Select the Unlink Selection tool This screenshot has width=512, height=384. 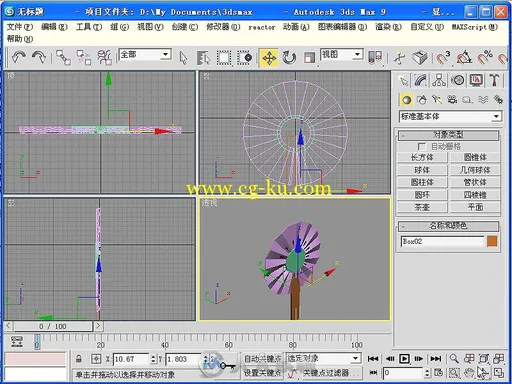84,57
